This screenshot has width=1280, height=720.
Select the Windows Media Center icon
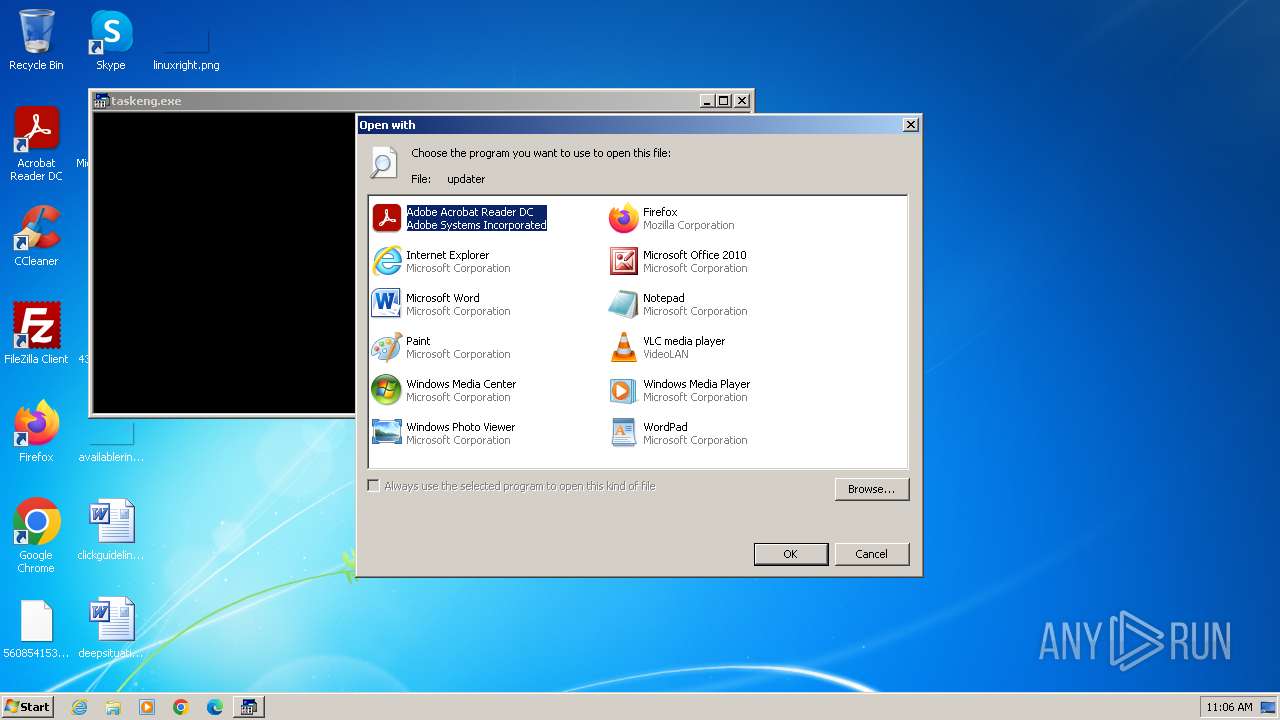[386, 390]
